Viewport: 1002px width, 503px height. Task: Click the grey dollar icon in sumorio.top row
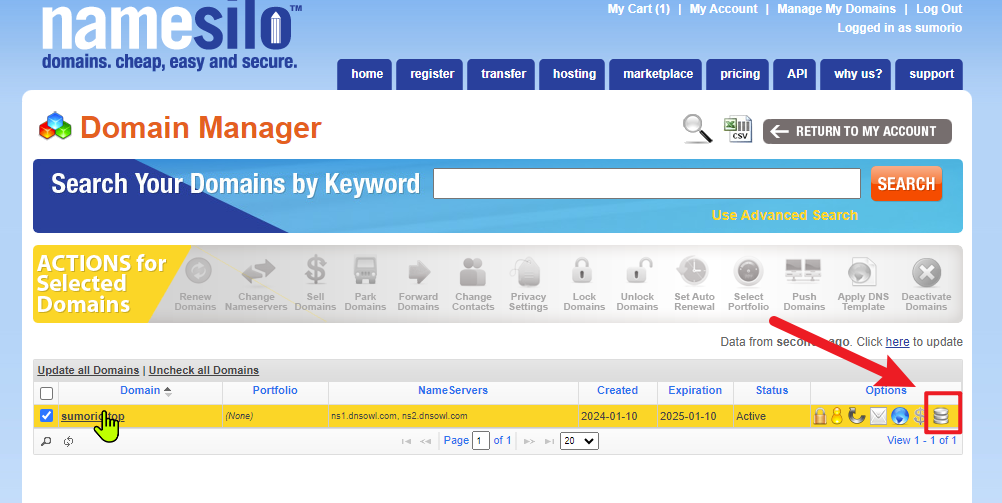[x=919, y=417]
